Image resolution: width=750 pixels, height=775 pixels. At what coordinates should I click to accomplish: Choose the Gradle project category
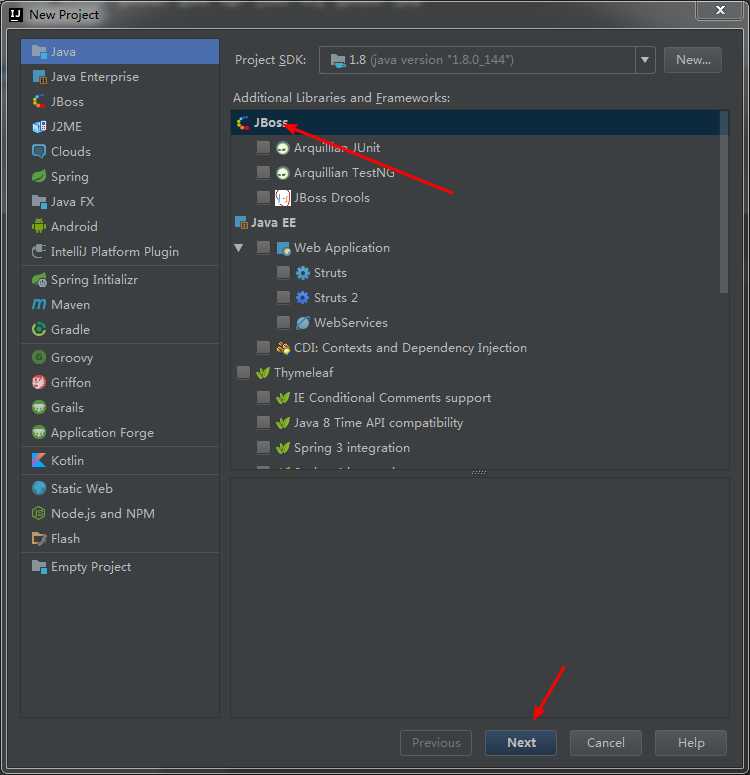coord(120,329)
